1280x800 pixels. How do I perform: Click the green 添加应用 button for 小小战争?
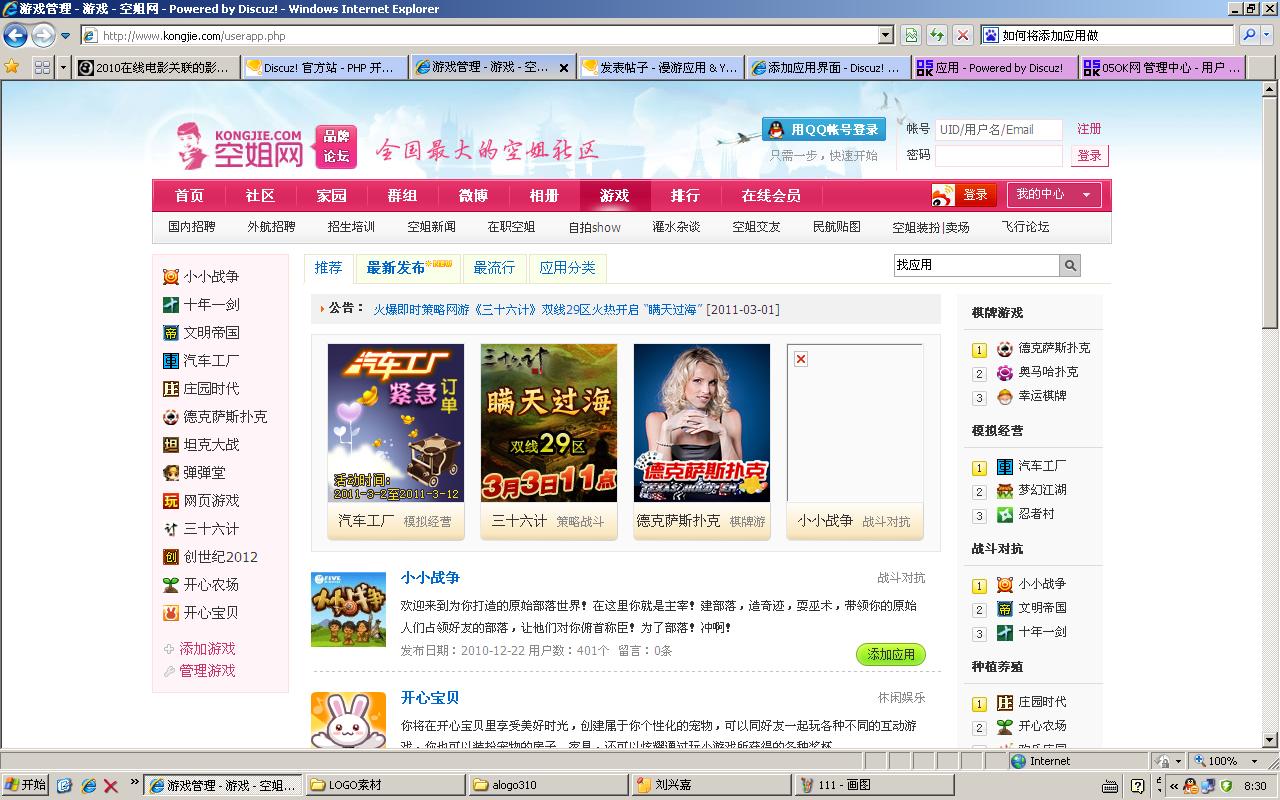tap(891, 655)
